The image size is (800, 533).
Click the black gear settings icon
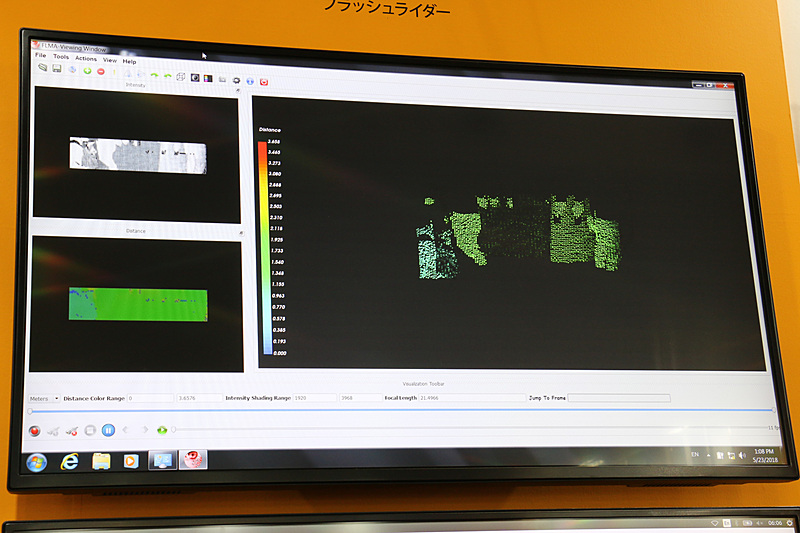coord(236,81)
